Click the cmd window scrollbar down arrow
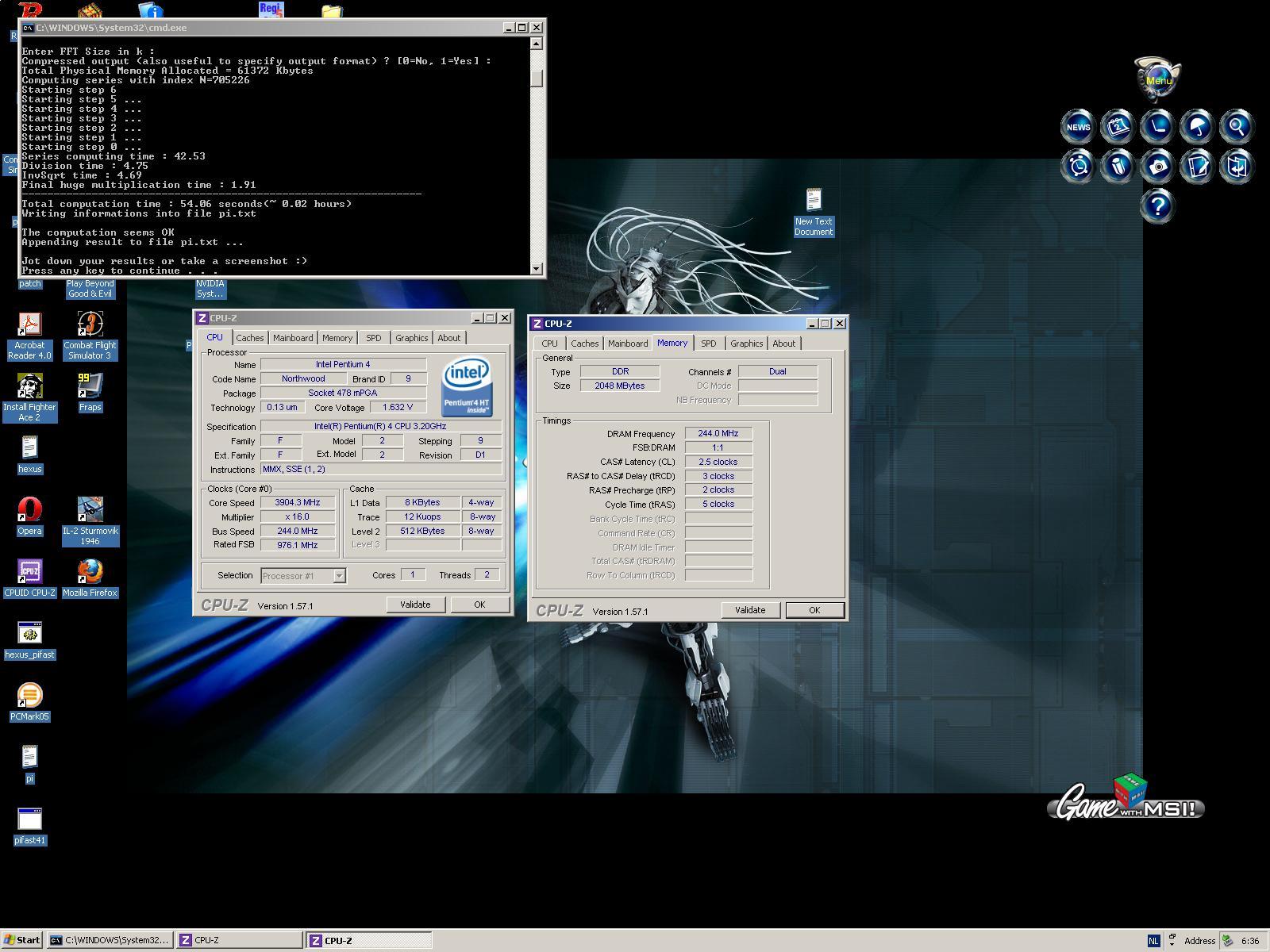1270x952 pixels. [537, 269]
